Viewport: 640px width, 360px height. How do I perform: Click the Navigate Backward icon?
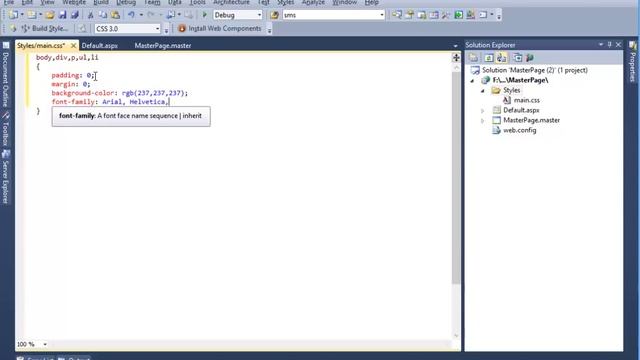171,15
